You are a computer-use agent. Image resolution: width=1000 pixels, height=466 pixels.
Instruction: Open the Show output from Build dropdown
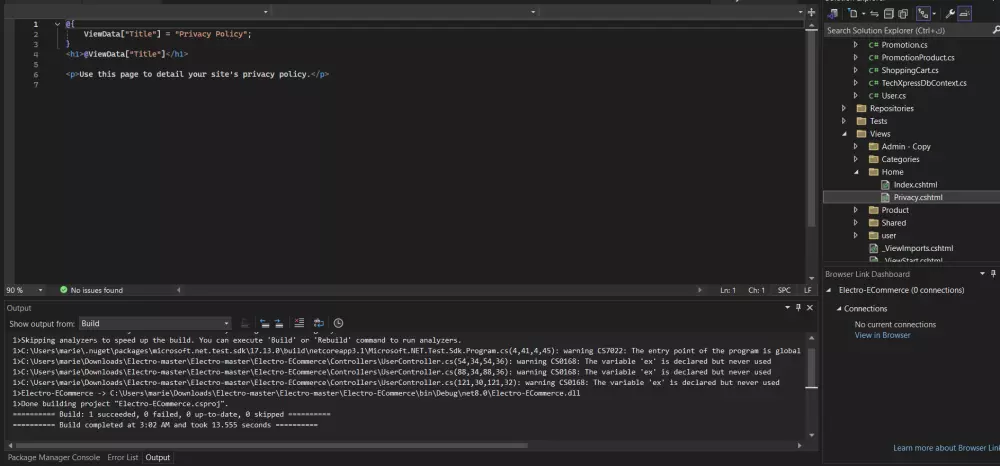(155, 324)
